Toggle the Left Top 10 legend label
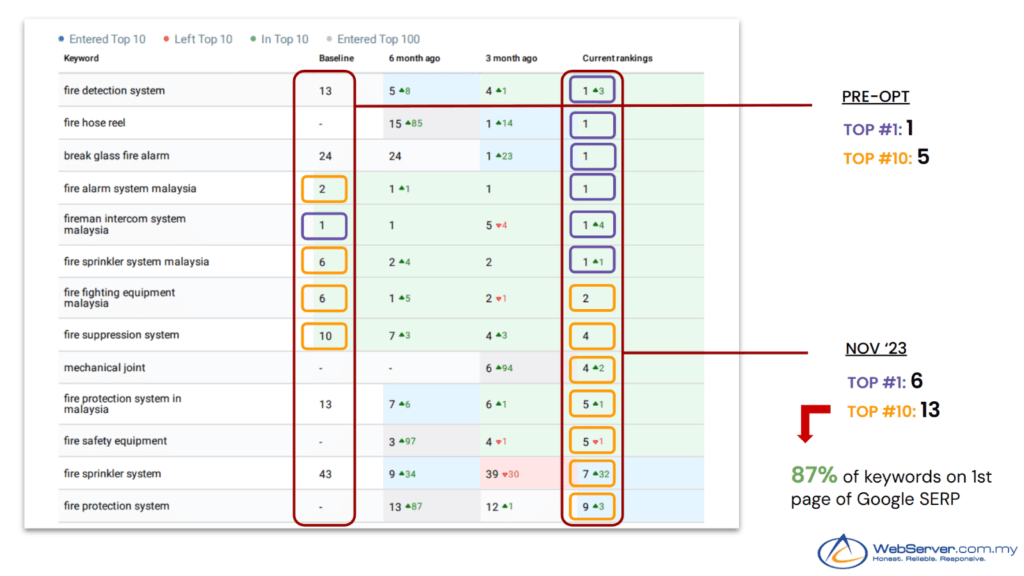 click(203, 40)
